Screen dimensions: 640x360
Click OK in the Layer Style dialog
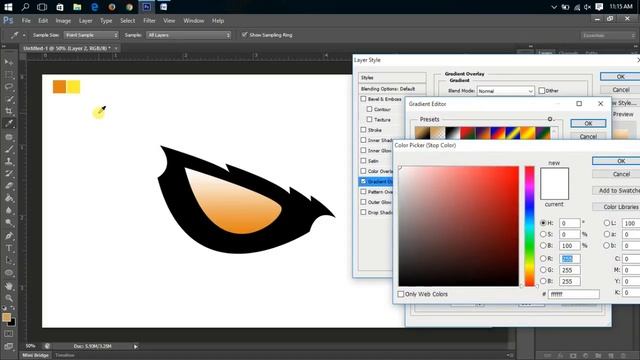[x=620, y=77]
